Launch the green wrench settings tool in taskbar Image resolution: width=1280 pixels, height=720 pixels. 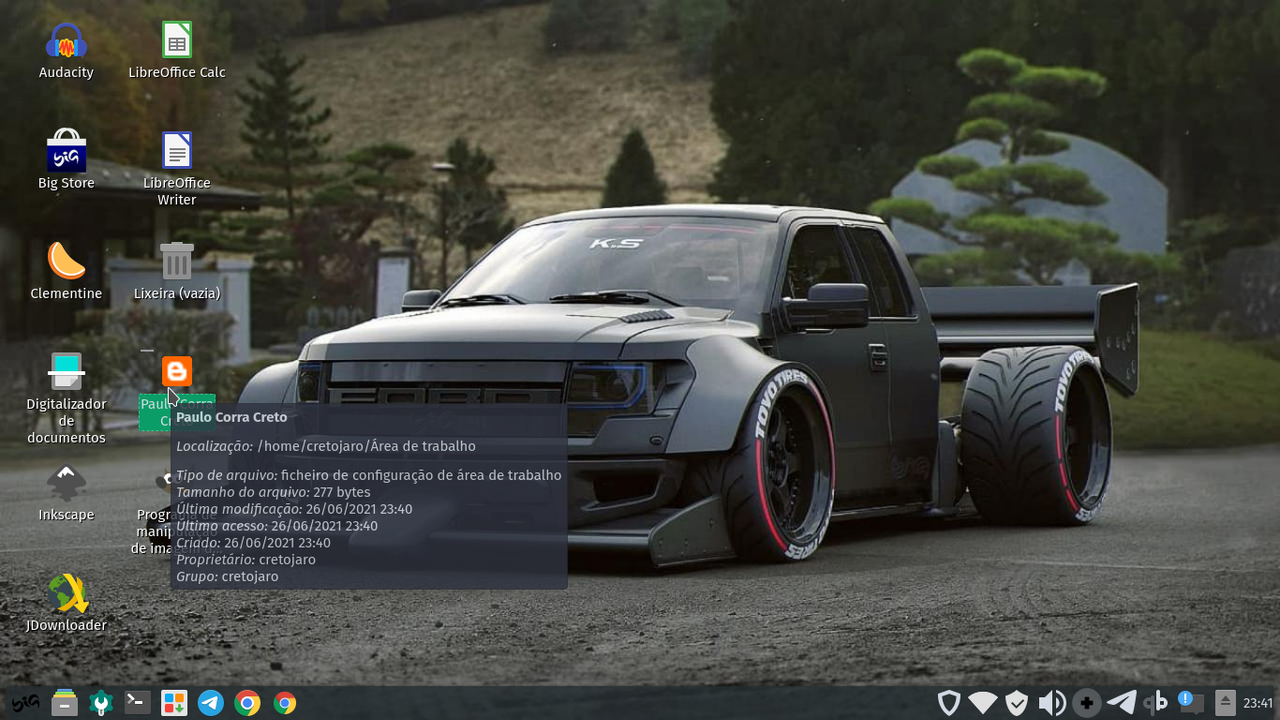[101, 703]
